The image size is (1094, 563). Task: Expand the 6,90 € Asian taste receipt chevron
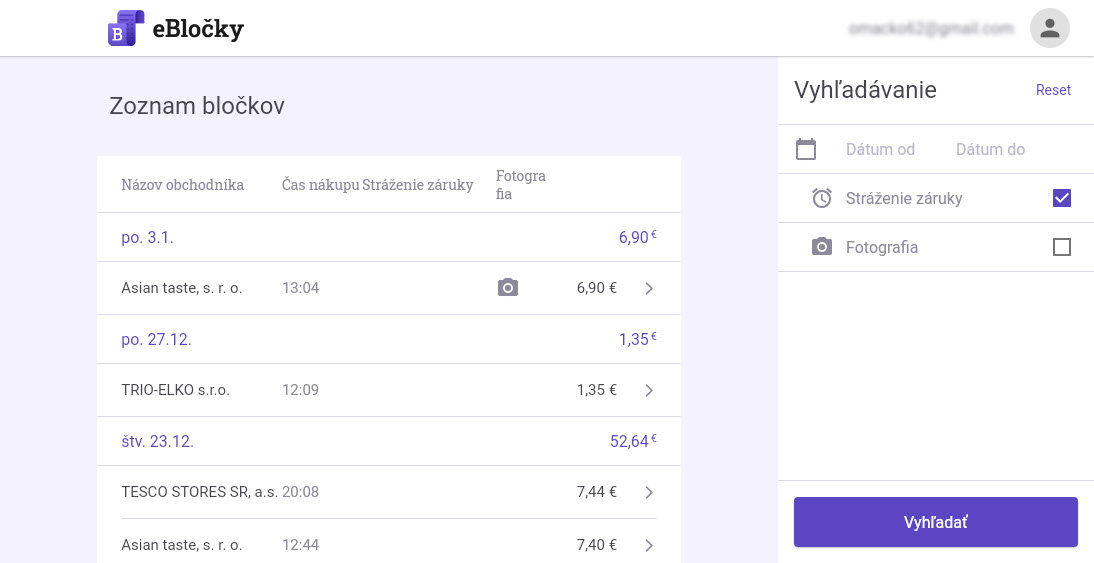[649, 288]
